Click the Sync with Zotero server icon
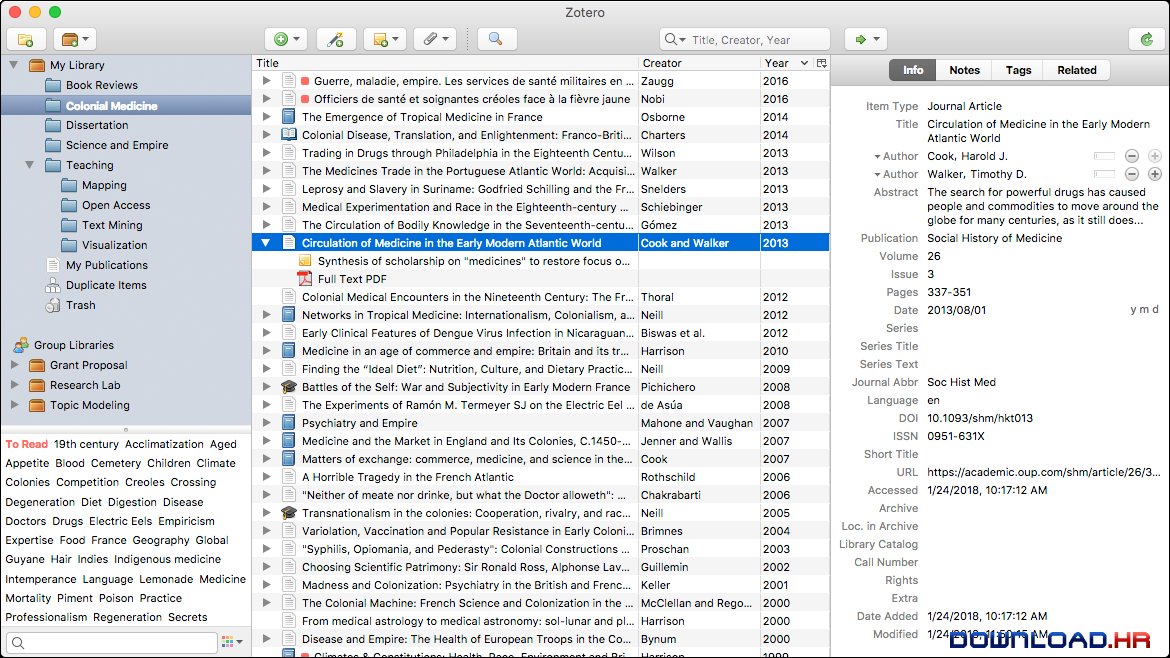The height and width of the screenshot is (658, 1170). click(x=1147, y=40)
